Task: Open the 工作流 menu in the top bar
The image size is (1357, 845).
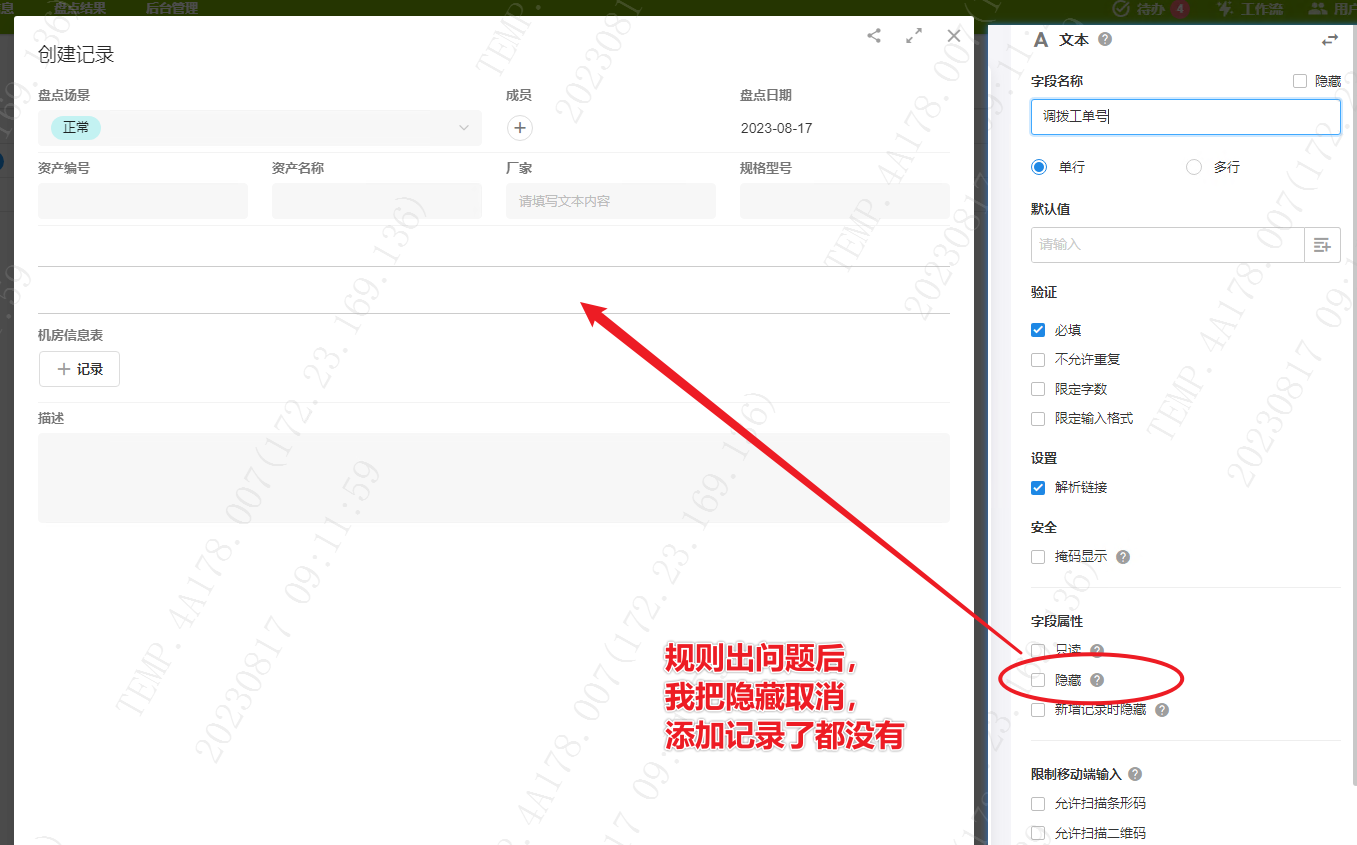Action: (1250, 8)
